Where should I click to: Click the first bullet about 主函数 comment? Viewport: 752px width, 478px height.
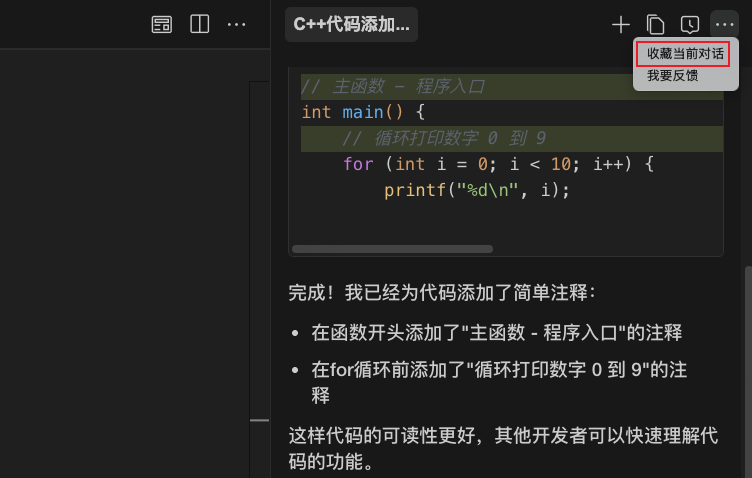pyautogui.click(x=496, y=332)
